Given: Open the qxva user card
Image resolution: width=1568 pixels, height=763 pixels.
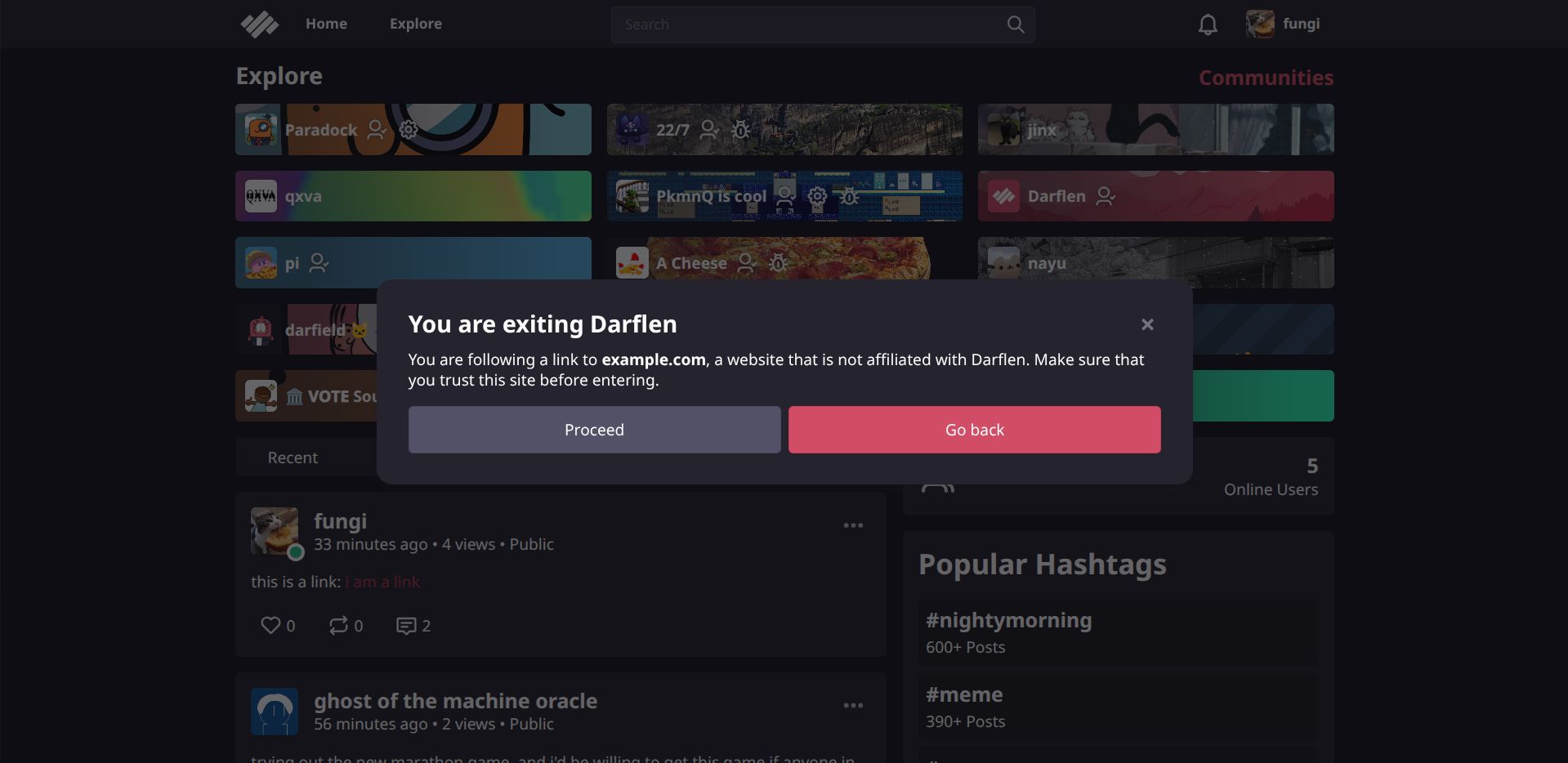Looking at the screenshot, I should [413, 196].
